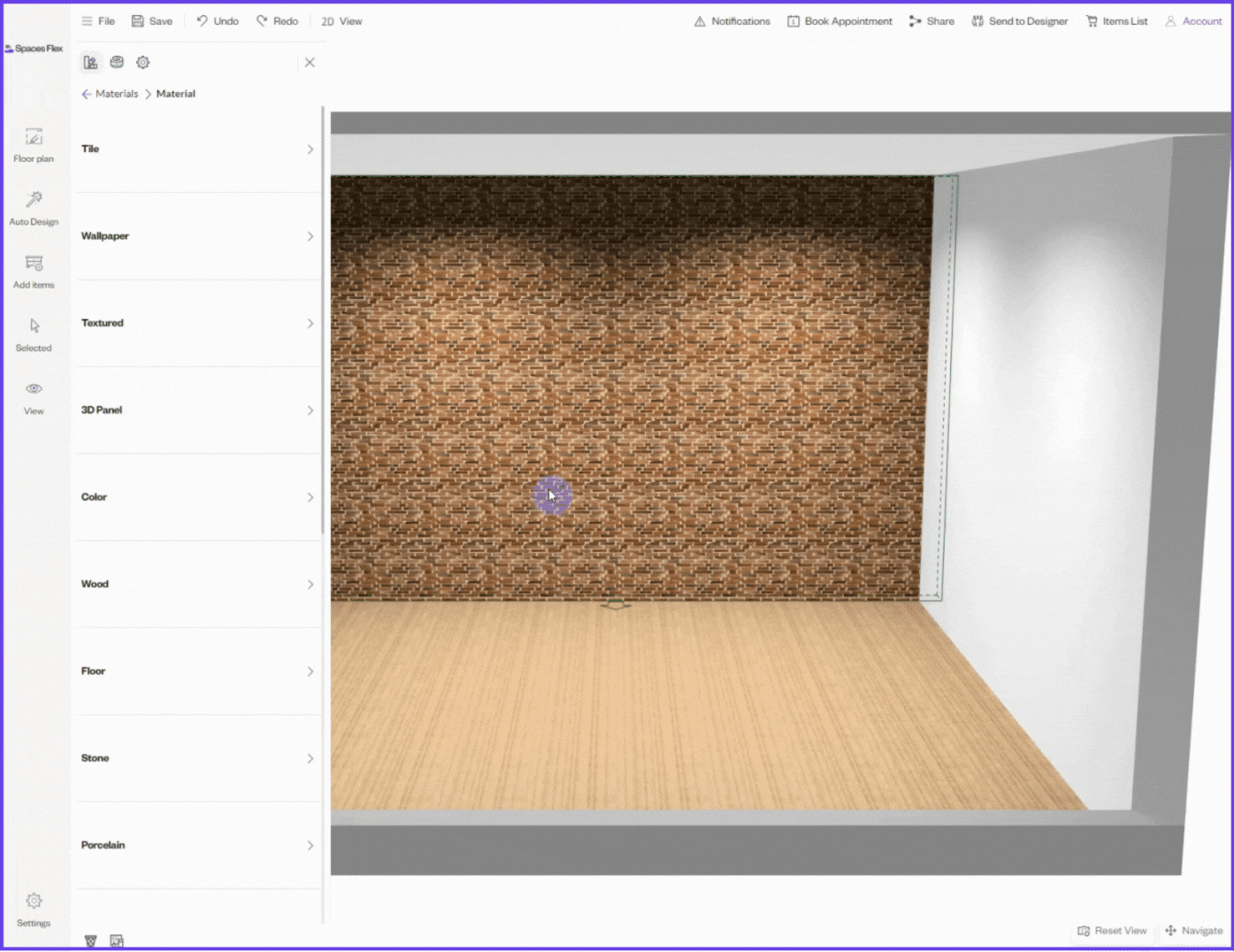Expand the Stone material category
The height and width of the screenshot is (952, 1234).
(196, 758)
